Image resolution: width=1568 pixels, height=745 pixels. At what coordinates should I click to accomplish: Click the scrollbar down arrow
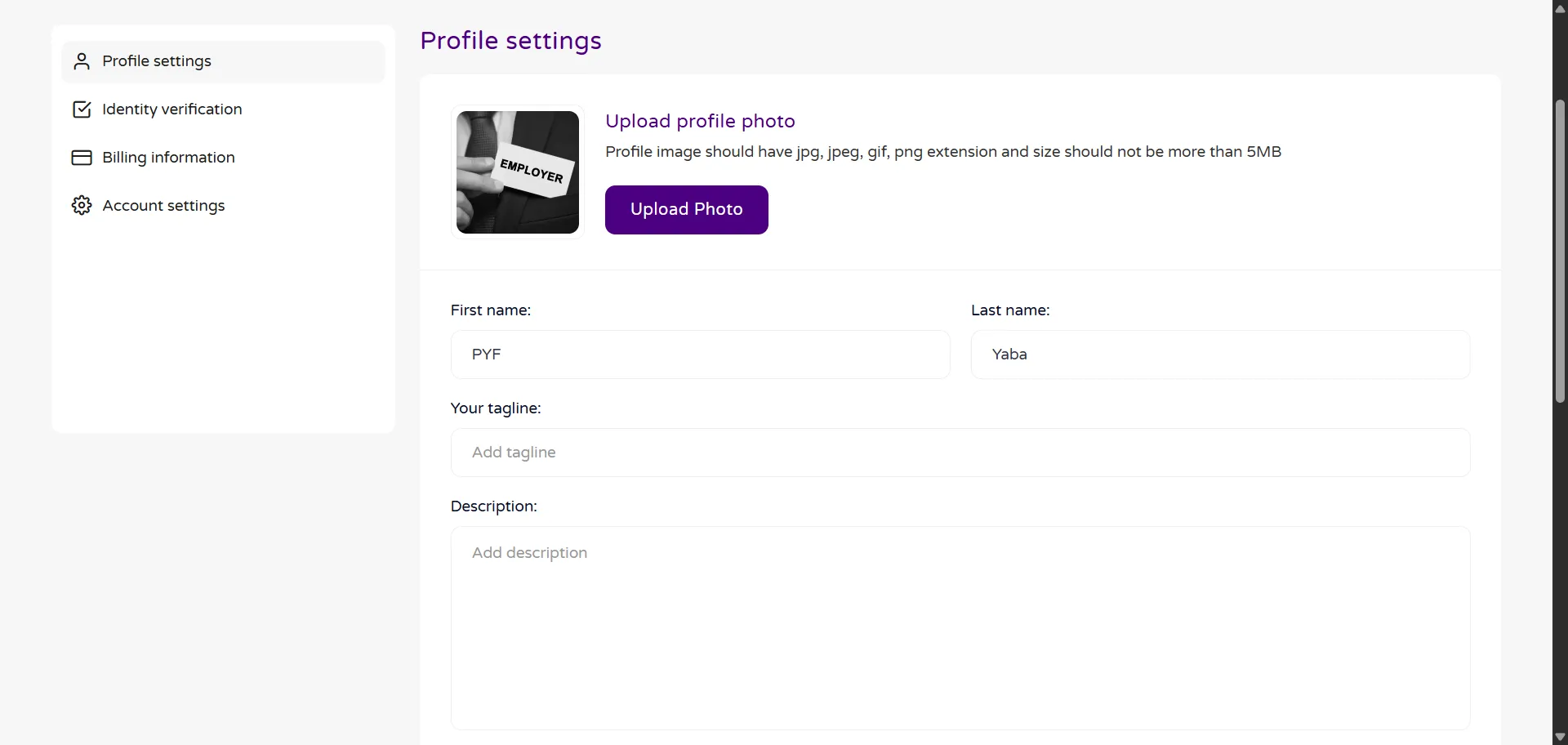click(1560, 737)
